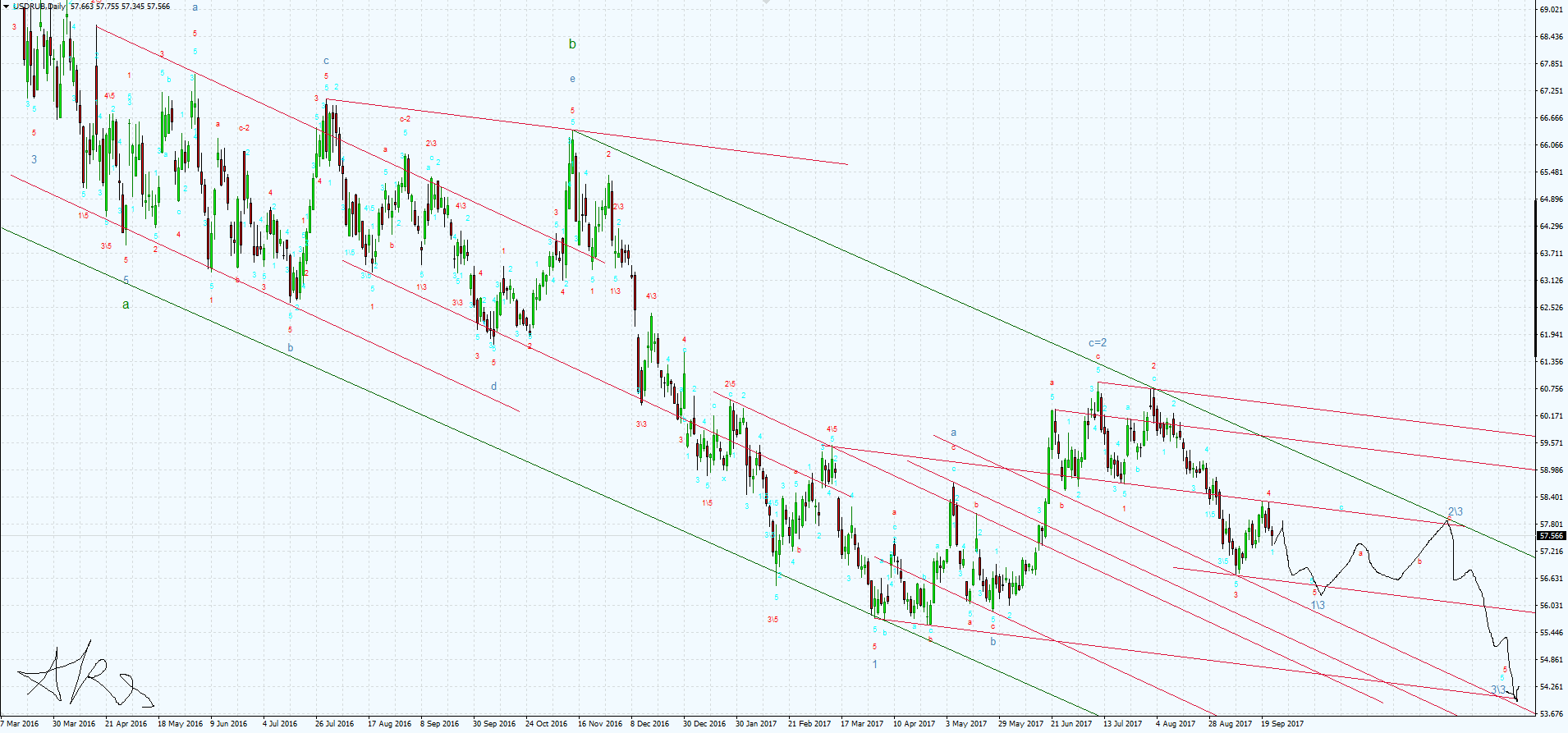Click price level 56.631 on the axis

tap(1551, 579)
